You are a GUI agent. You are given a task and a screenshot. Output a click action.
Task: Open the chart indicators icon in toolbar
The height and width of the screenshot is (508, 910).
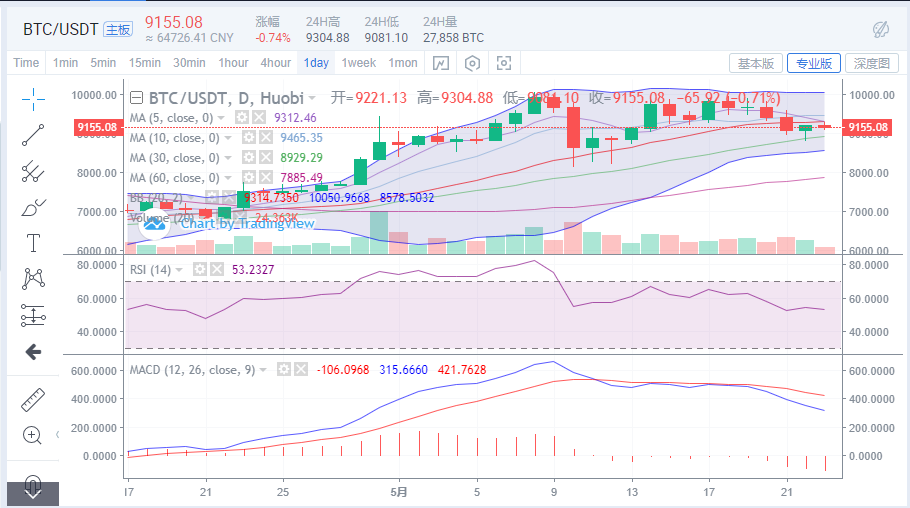click(440, 63)
